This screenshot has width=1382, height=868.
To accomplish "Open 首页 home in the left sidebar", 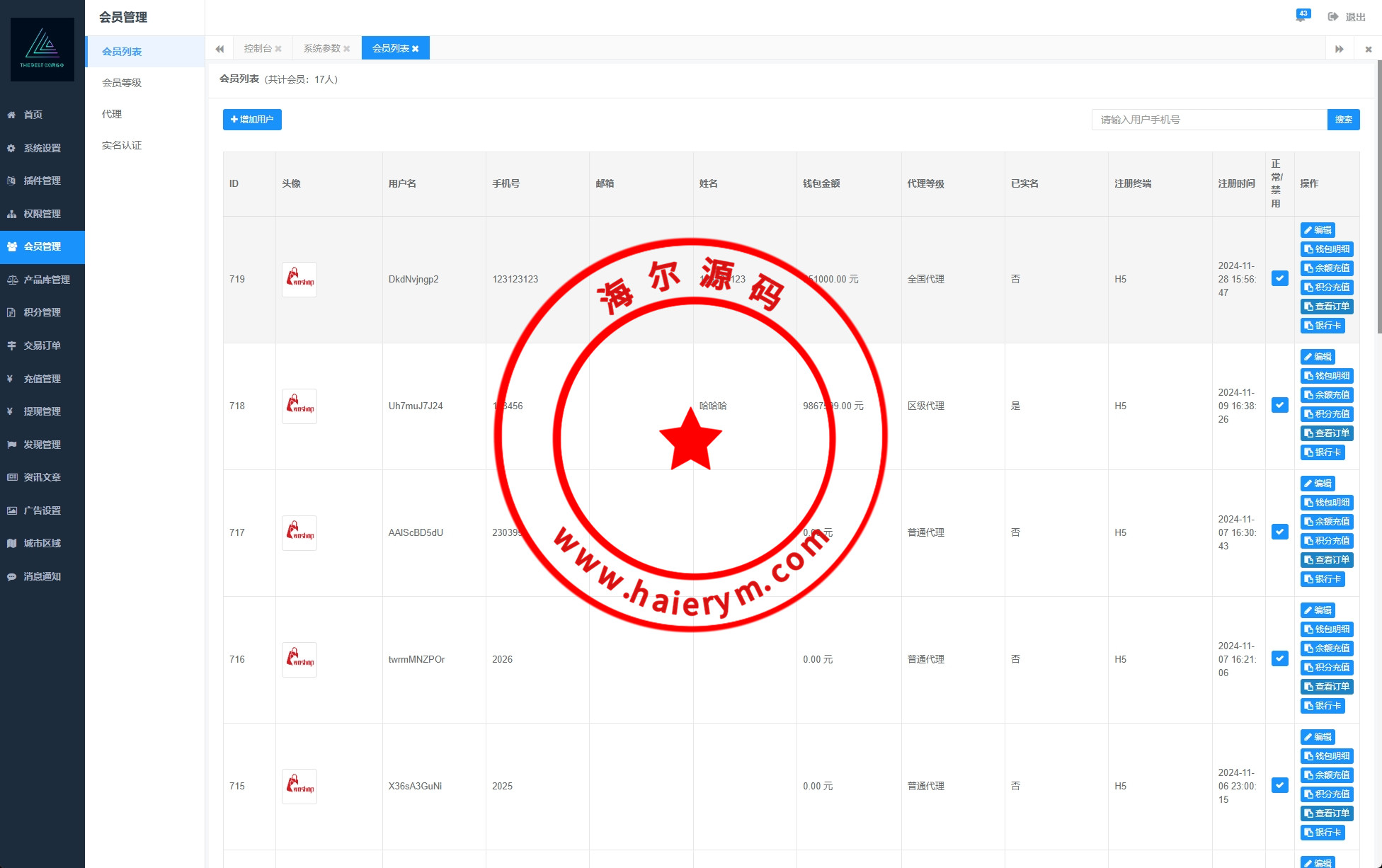I will (x=33, y=115).
